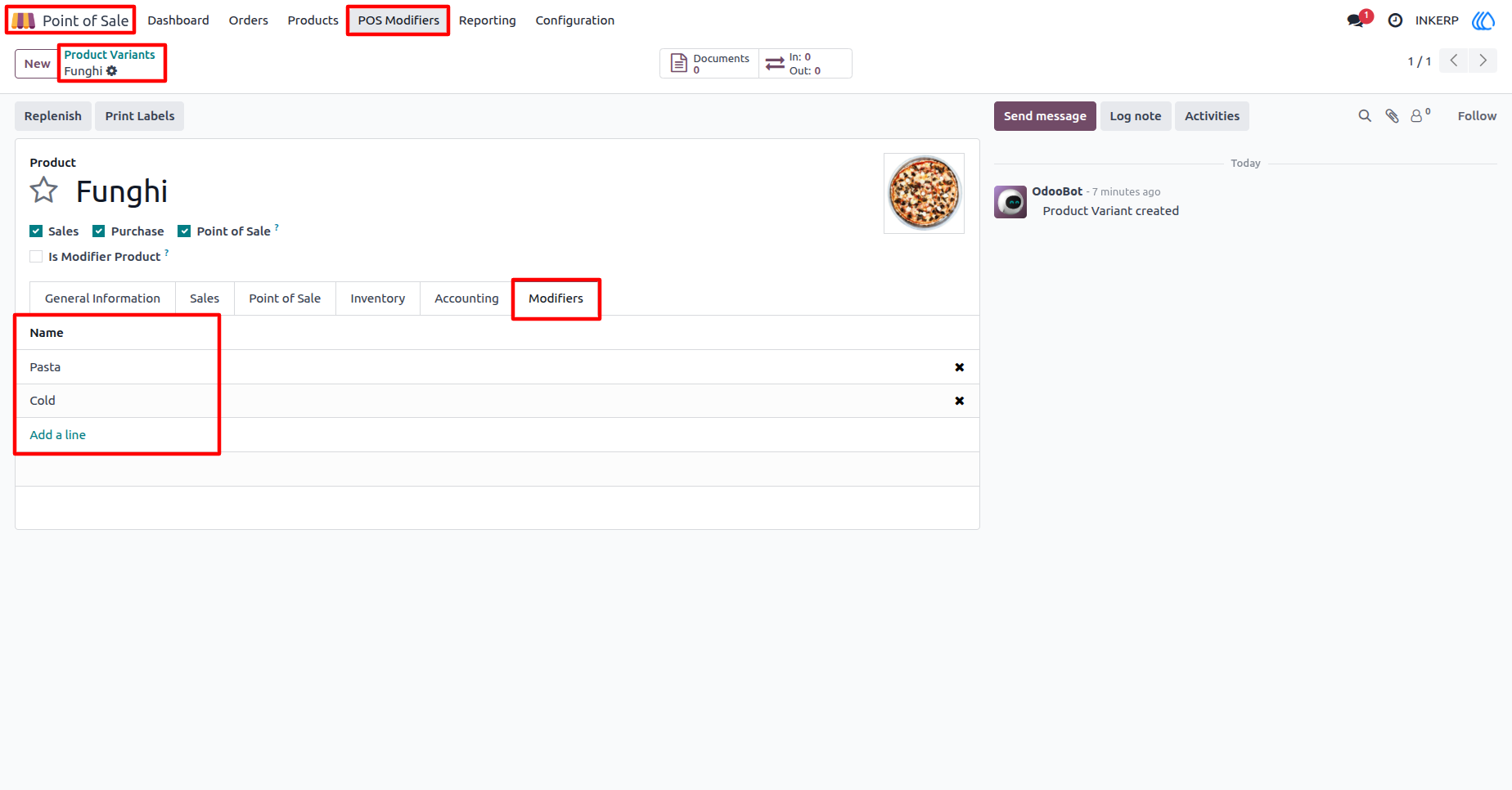Toggle the Point of Sale checkbox

[184, 231]
